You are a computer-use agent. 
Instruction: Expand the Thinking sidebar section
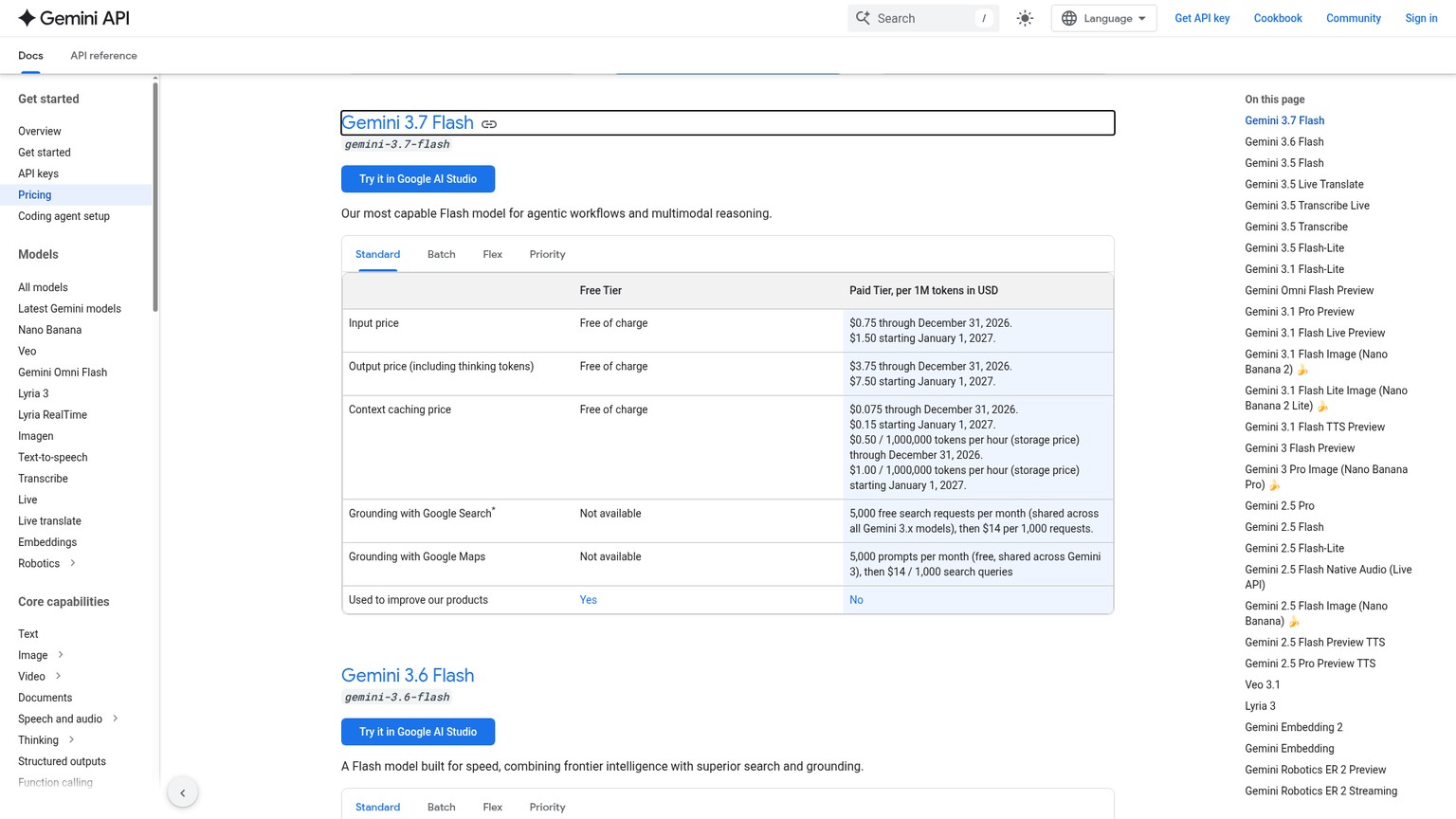tap(71, 739)
